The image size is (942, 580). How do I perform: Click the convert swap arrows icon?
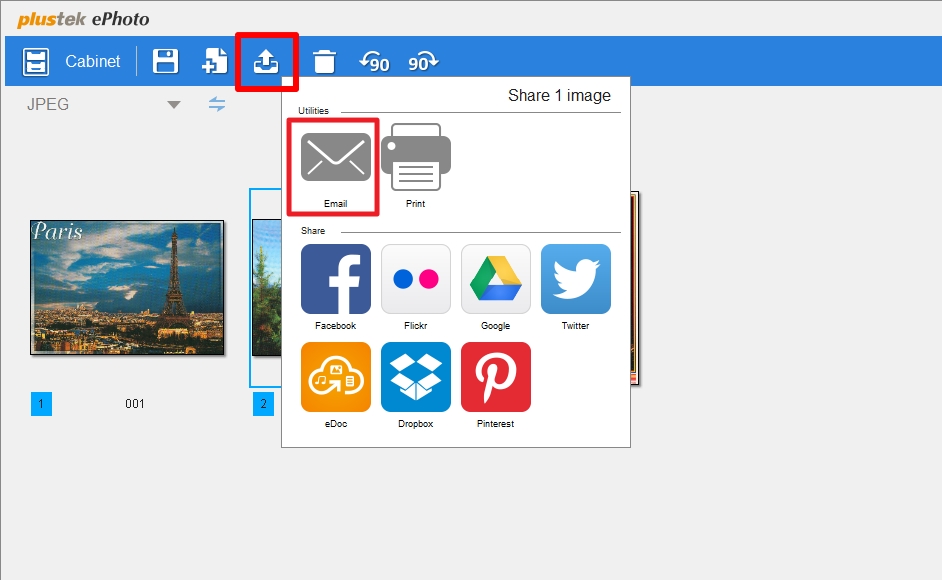tap(217, 104)
